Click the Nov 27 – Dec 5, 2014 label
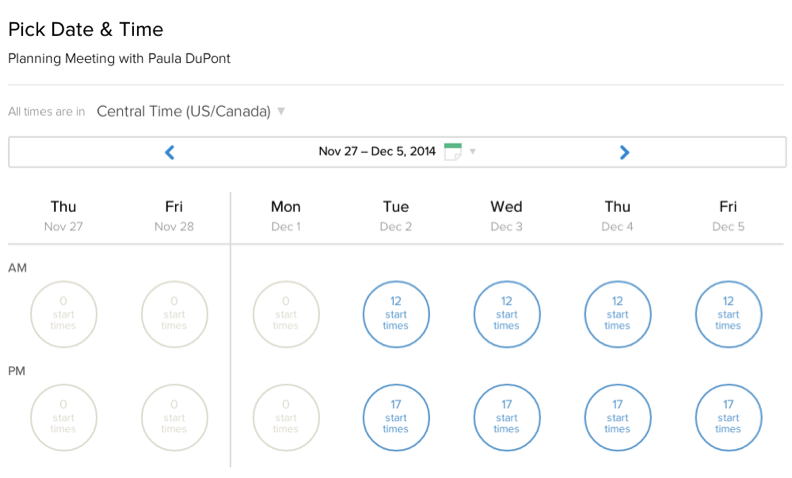This screenshot has width=792, height=478. pyautogui.click(x=377, y=151)
